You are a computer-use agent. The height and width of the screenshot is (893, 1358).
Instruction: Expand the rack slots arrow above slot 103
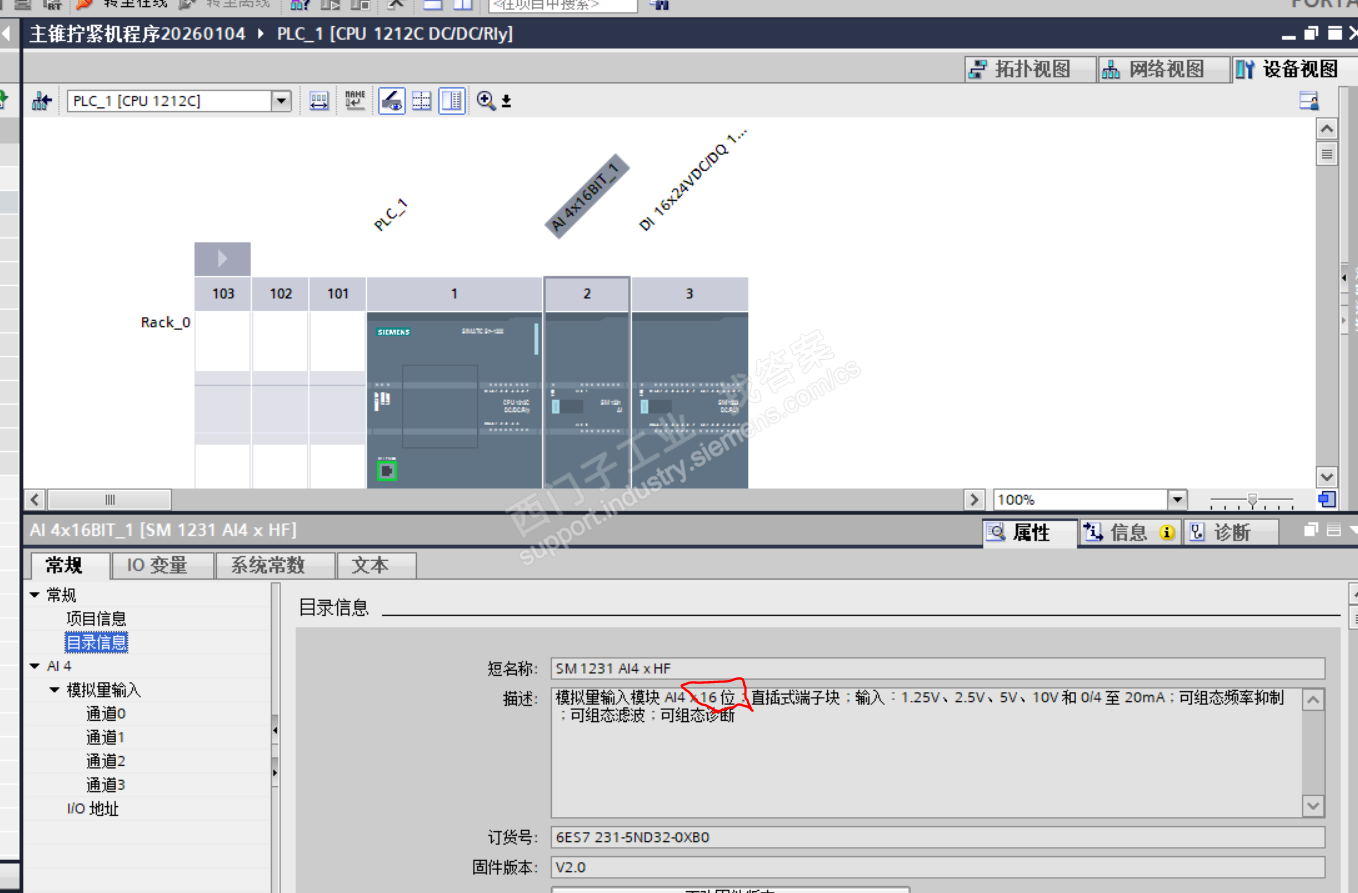[222, 259]
